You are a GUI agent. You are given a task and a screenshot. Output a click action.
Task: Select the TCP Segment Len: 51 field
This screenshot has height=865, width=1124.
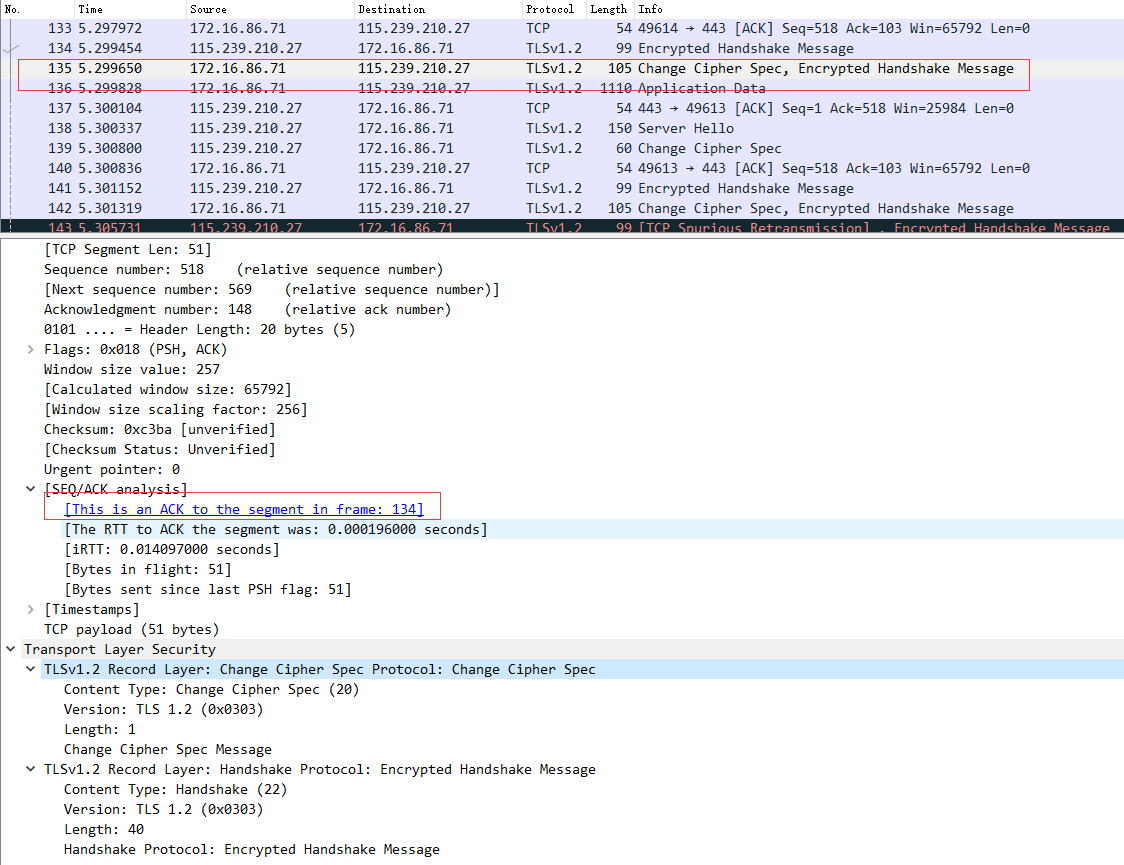coord(128,249)
